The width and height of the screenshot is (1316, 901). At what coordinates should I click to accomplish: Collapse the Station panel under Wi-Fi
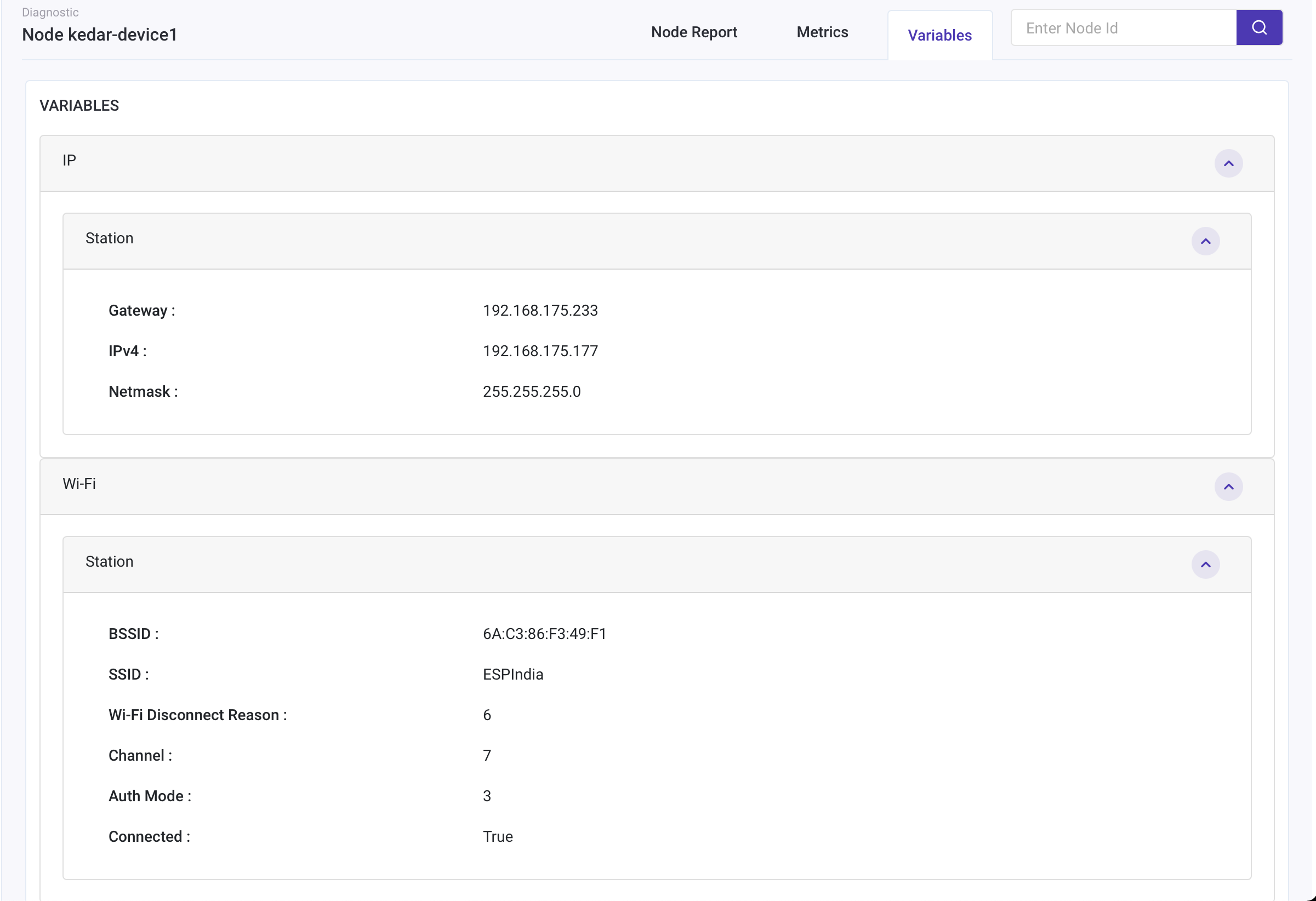[1205, 564]
